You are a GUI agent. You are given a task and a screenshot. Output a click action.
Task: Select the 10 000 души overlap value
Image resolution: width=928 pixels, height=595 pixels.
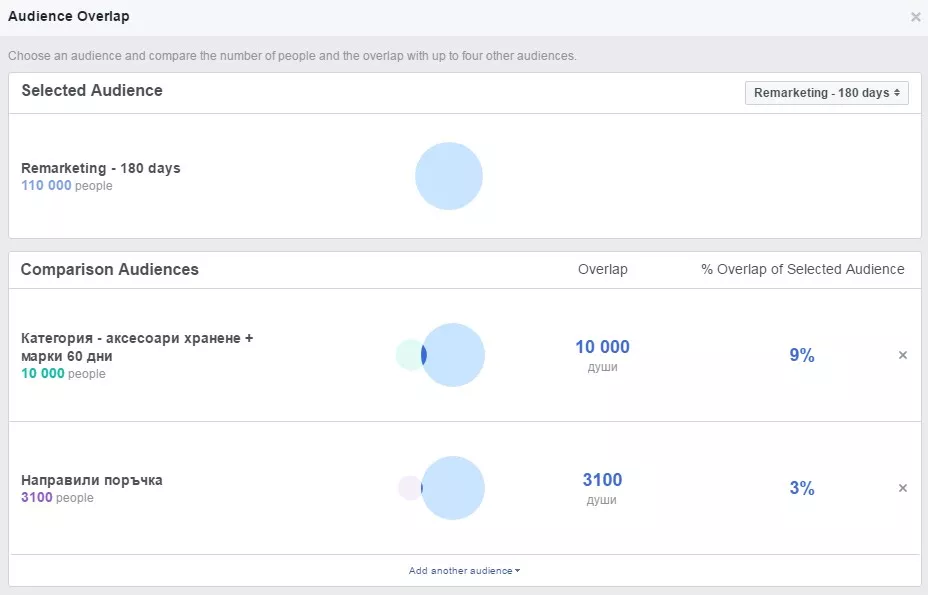[602, 355]
